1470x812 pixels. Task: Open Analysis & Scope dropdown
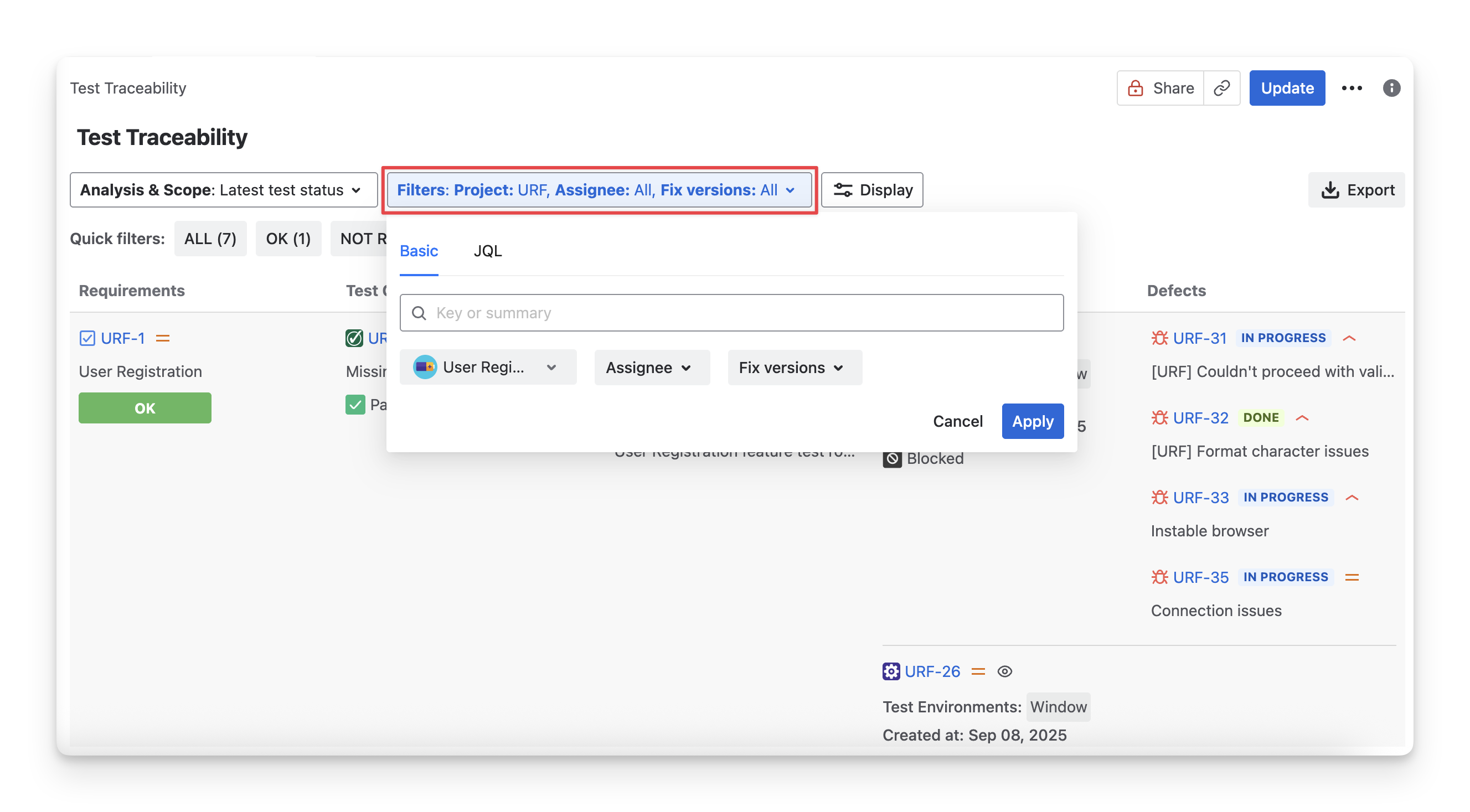click(x=223, y=190)
